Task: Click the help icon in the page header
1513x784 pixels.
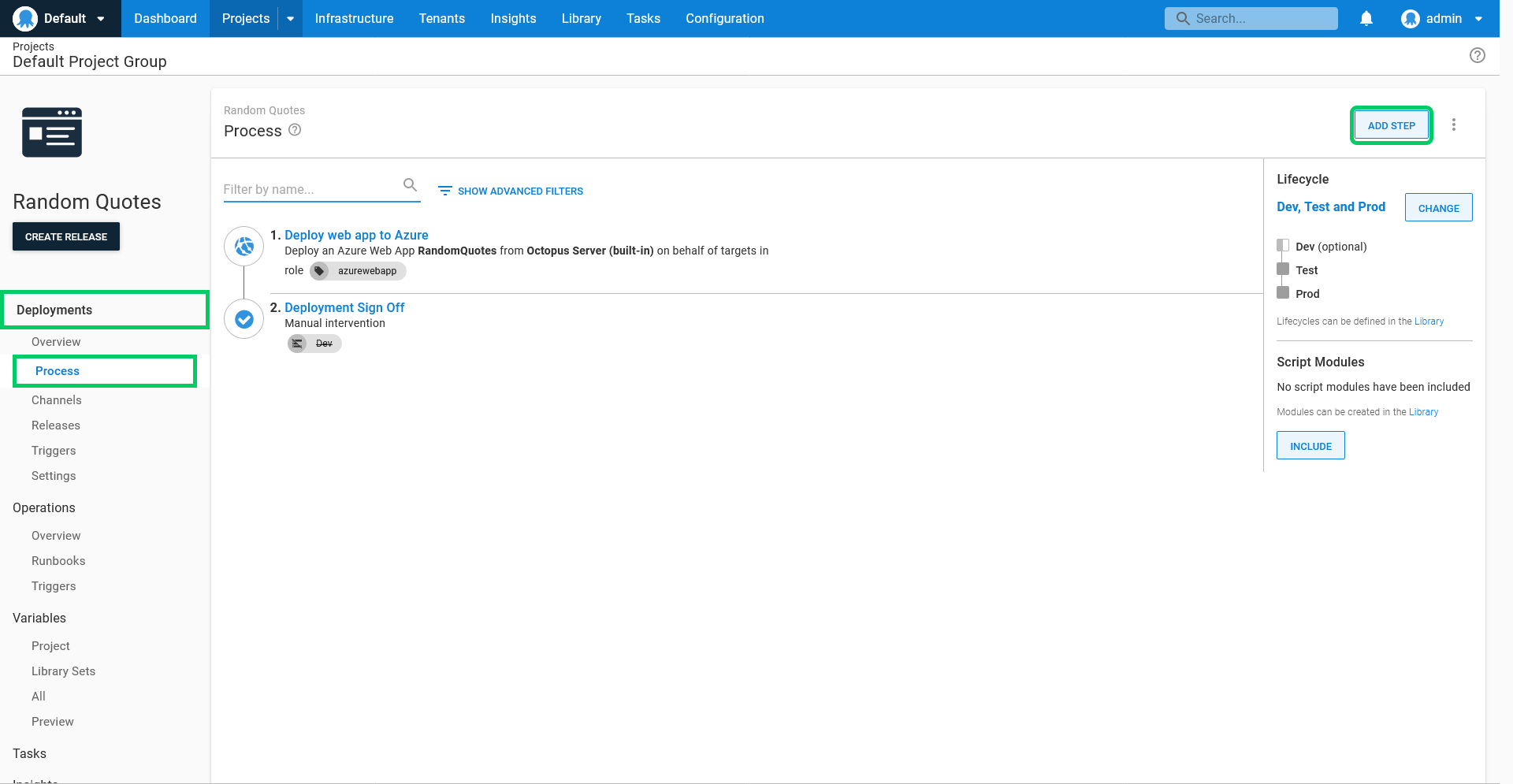Action: pos(1478,55)
